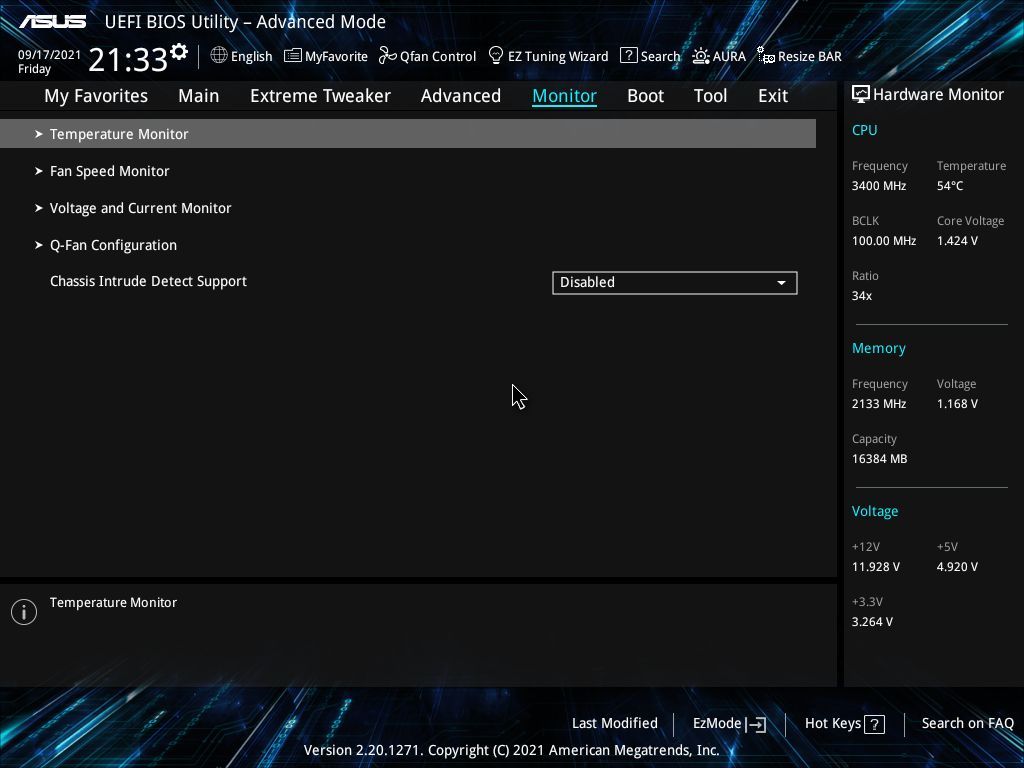Expand the Fan Speed Monitor arrow
Image resolution: width=1024 pixels, height=768 pixels.
click(x=39, y=171)
